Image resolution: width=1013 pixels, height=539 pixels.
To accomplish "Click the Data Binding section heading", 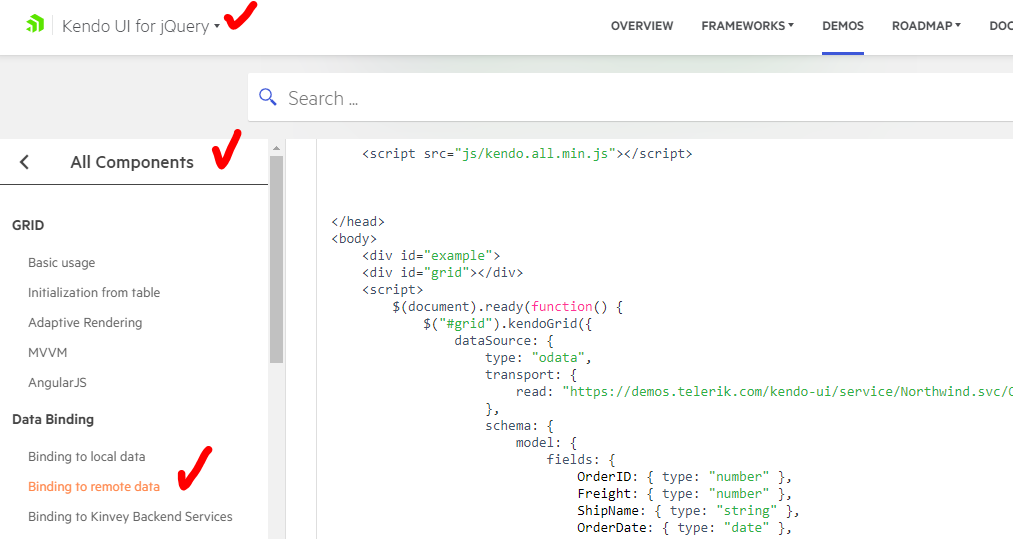I will coord(53,419).
